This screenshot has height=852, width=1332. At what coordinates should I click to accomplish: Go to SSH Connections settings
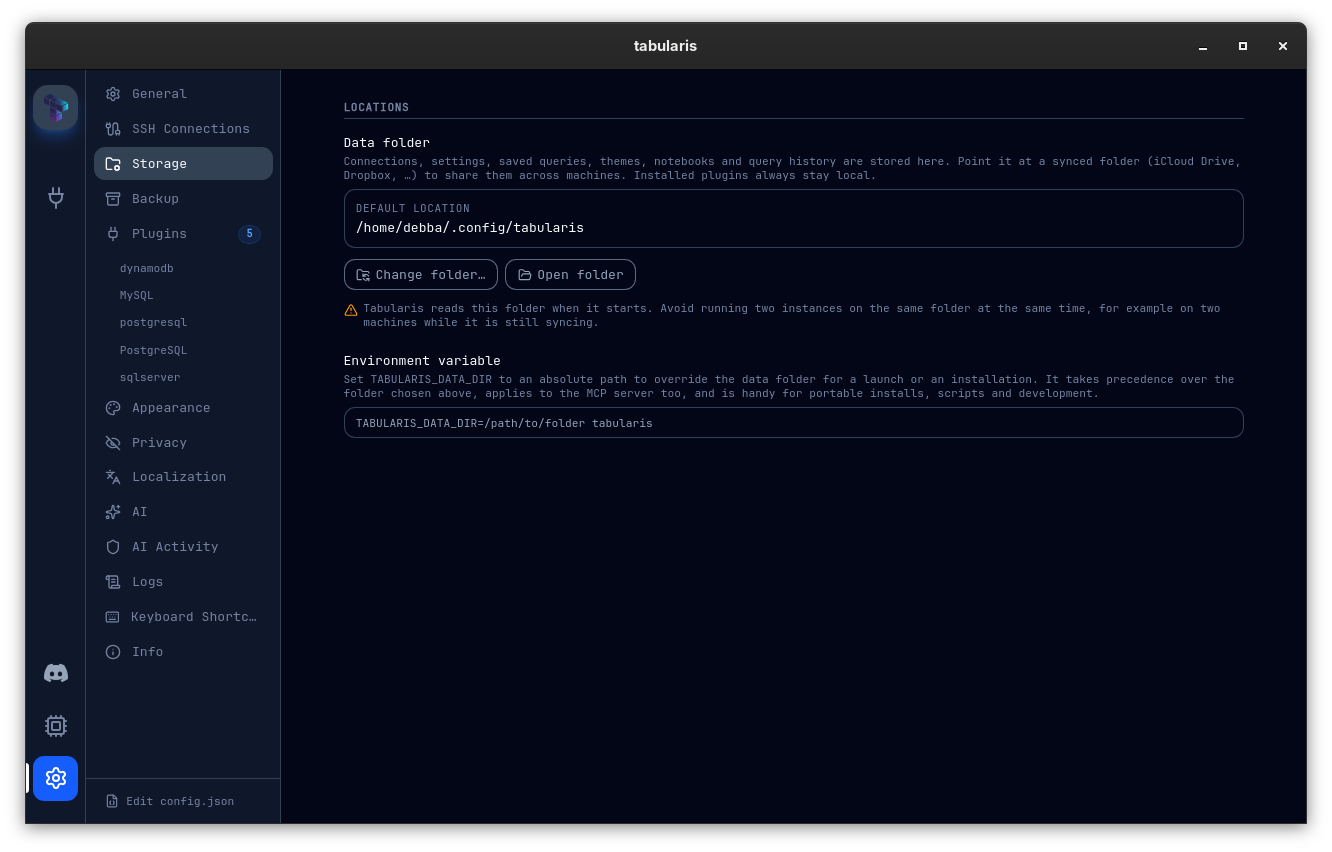point(183,129)
